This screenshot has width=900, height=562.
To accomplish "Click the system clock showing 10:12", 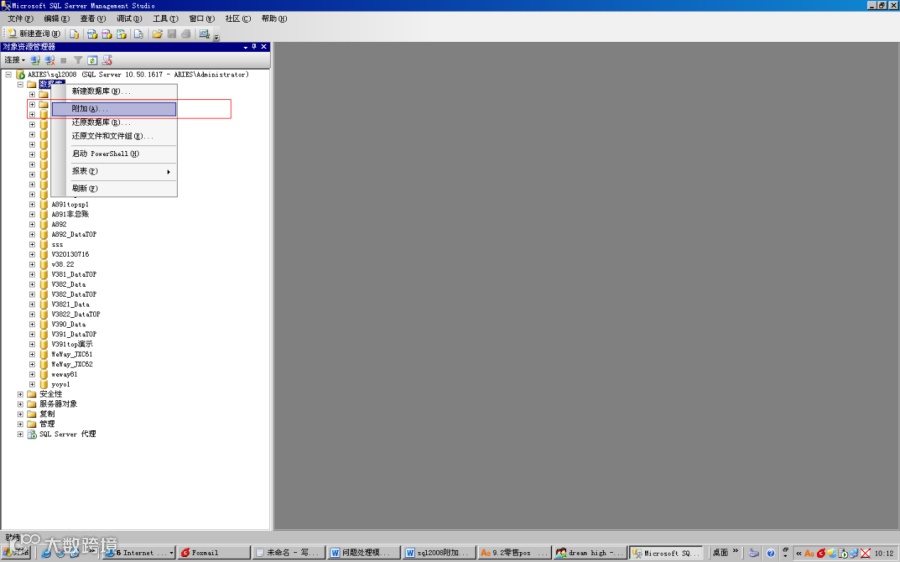I will click(884, 553).
